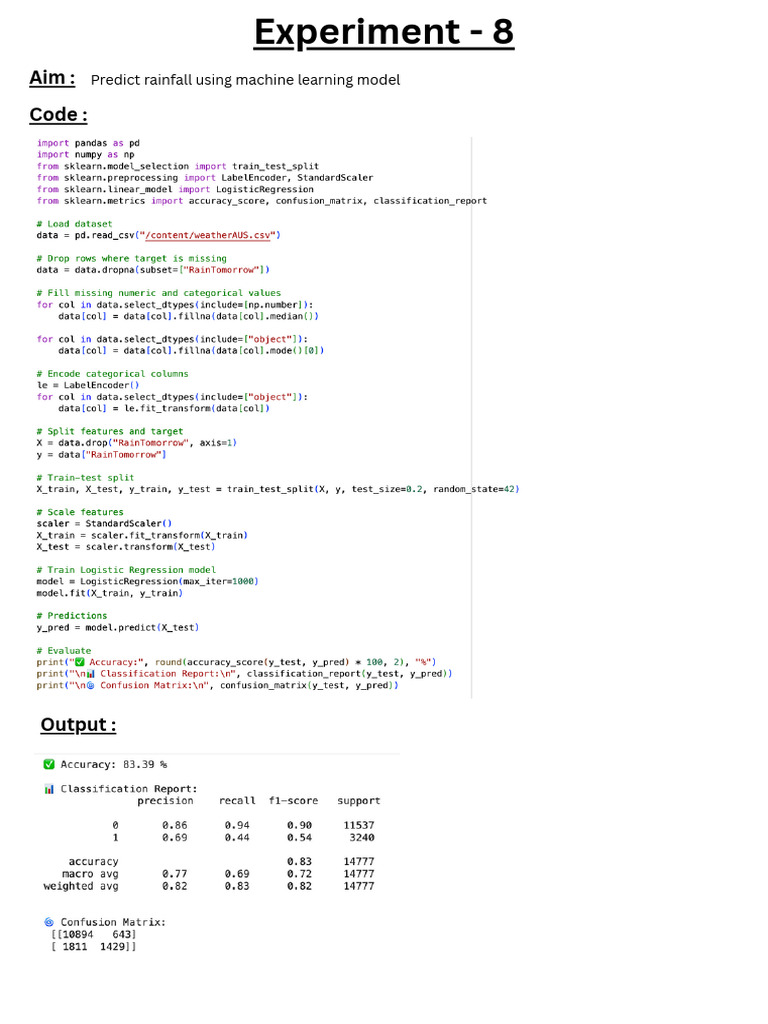The image size is (768, 1024).
Task: Click support value 11537
Action: 359,825
